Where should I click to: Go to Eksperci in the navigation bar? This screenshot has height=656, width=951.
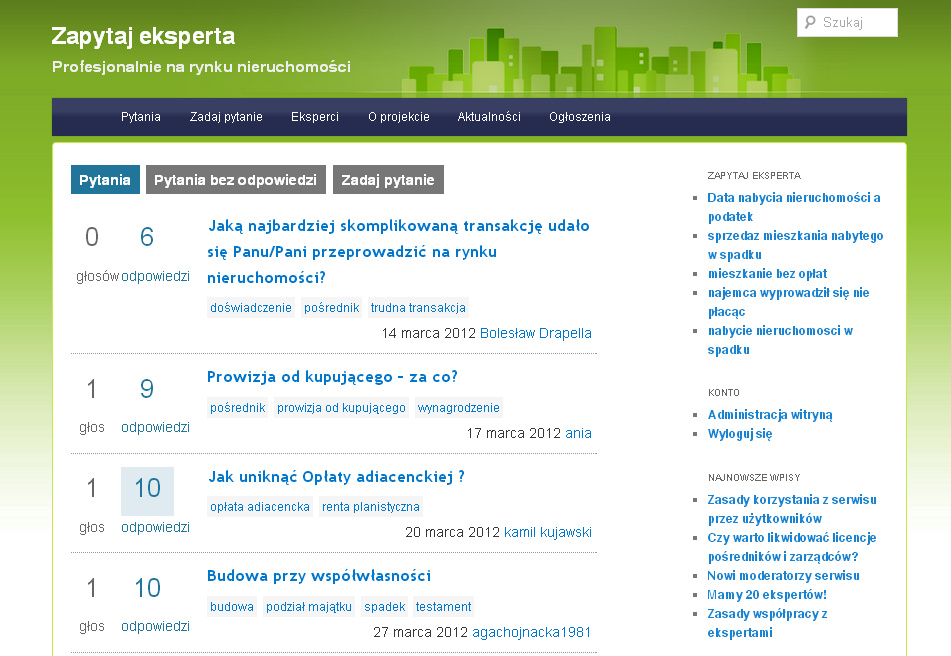click(x=315, y=117)
